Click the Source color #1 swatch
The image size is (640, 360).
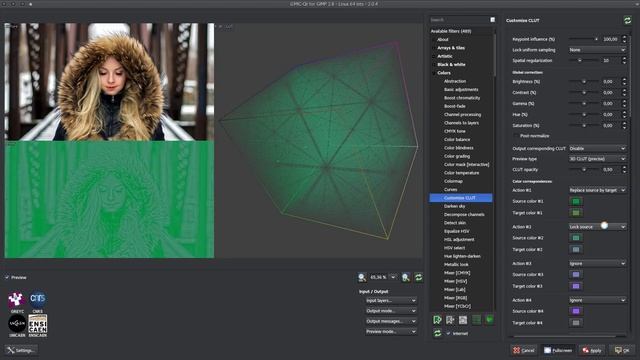tap(576, 201)
